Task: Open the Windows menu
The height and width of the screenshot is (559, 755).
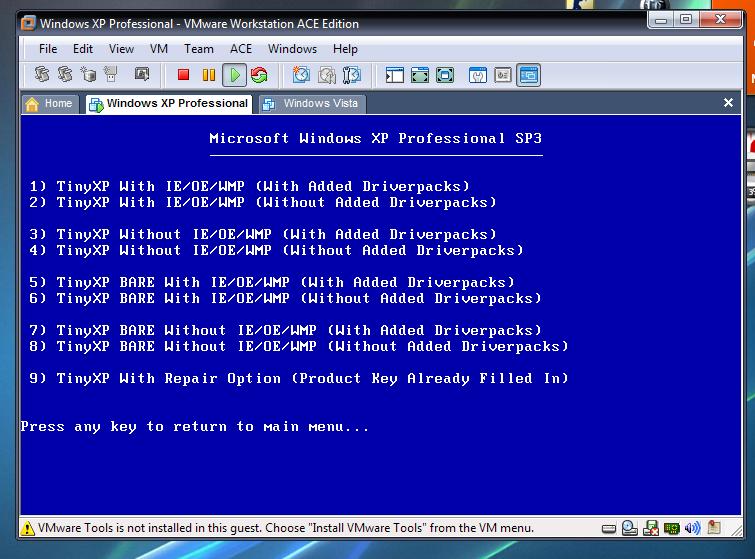Action: (292, 49)
